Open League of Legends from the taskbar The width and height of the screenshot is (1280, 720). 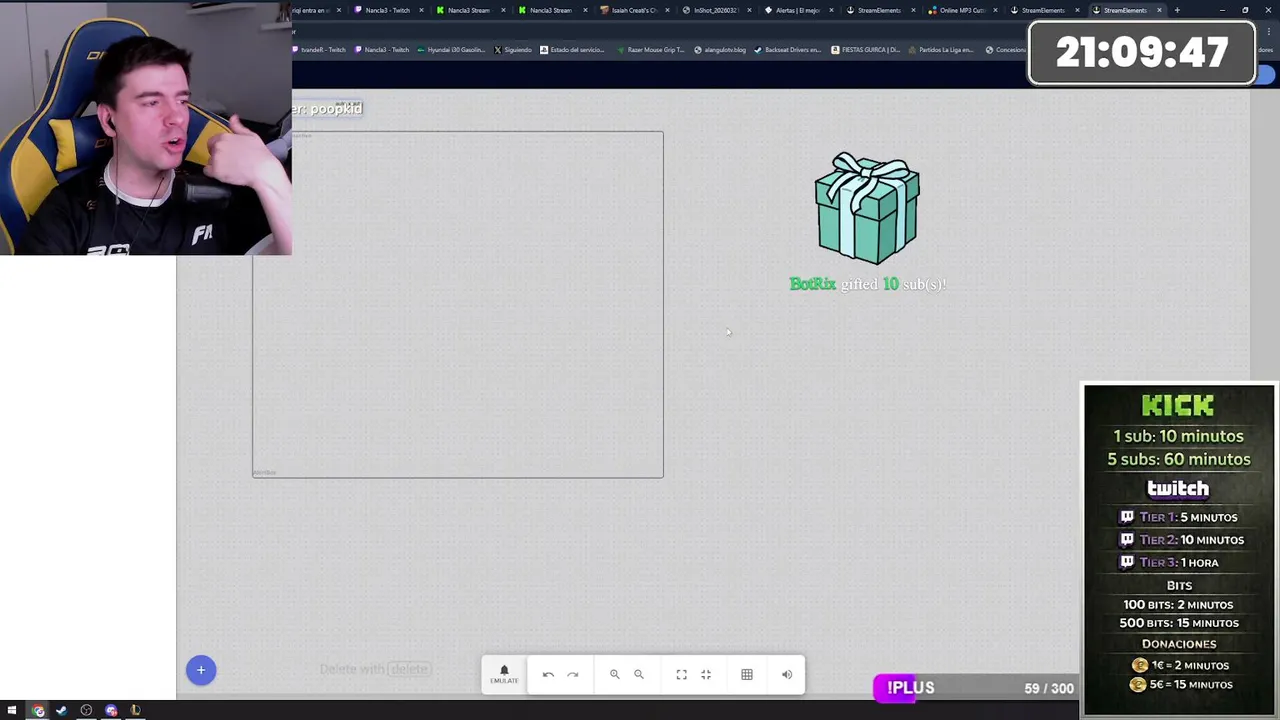135,711
